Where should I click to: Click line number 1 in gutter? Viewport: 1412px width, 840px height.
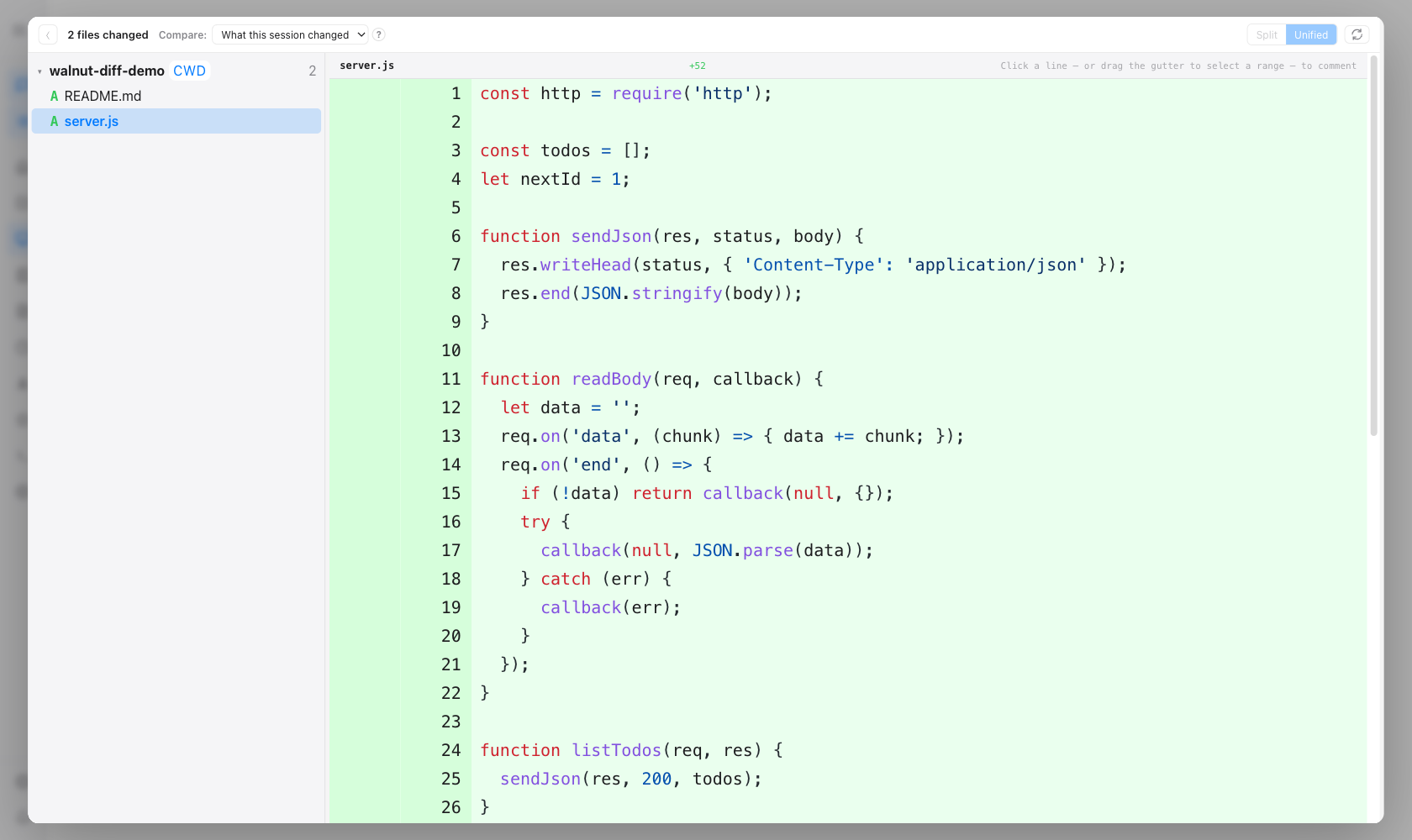pyautogui.click(x=456, y=93)
